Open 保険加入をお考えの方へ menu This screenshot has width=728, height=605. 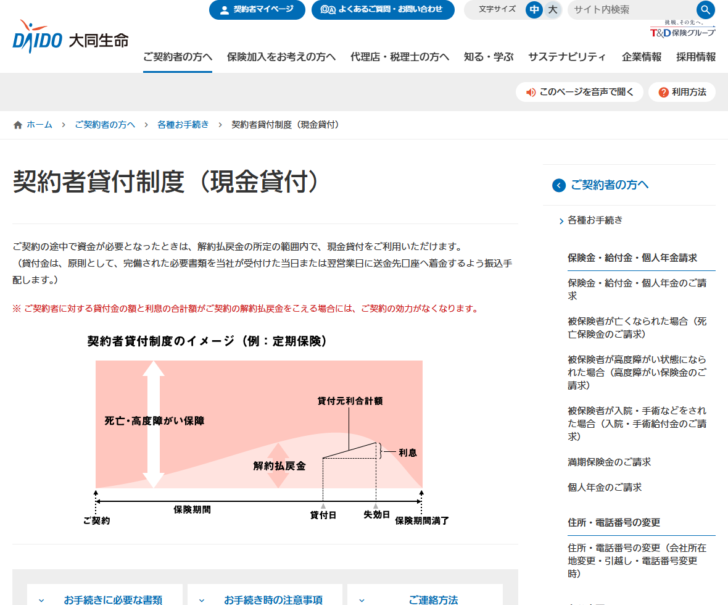point(281,57)
